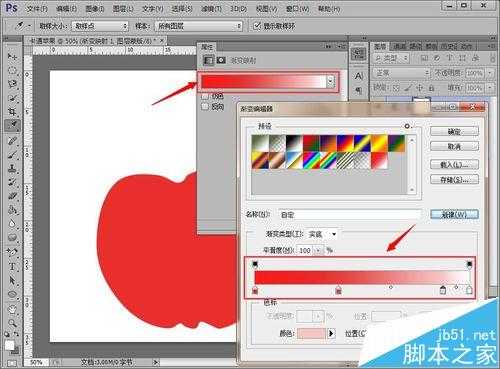Open the 样本 sample dropdown
This screenshot has width=500, height=369.
pyautogui.click(x=198, y=26)
